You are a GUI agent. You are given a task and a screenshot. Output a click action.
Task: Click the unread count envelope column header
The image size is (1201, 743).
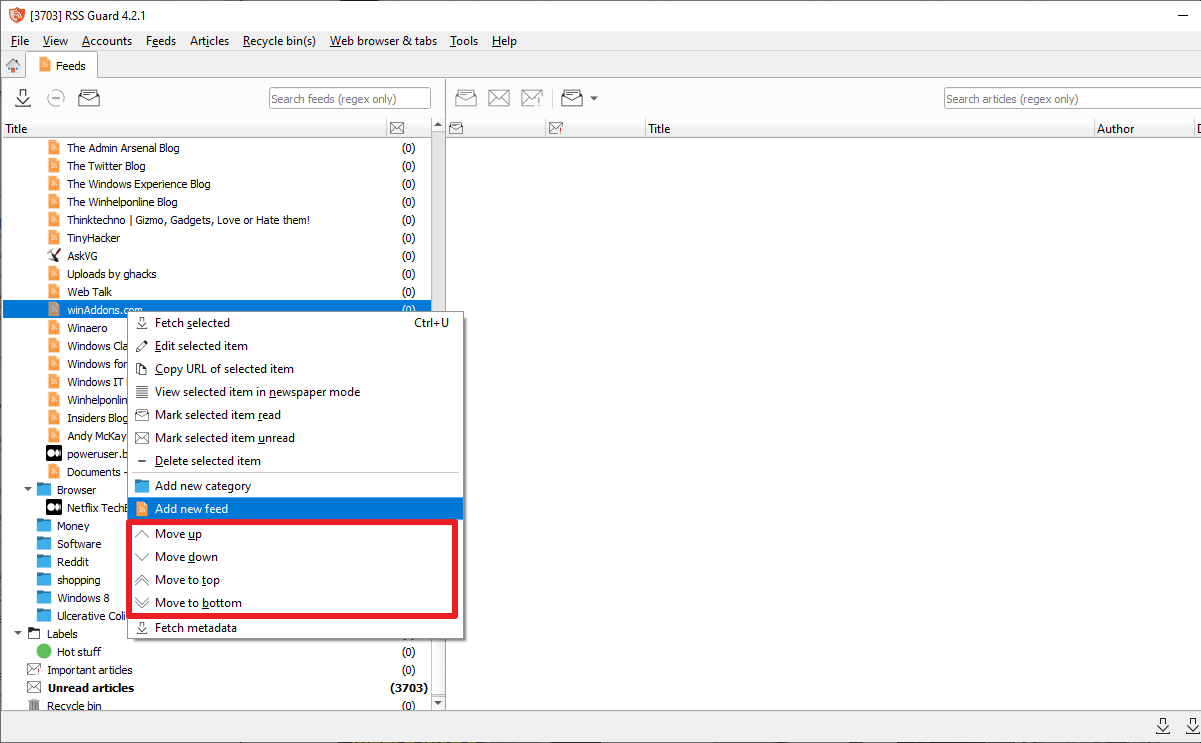coord(397,128)
